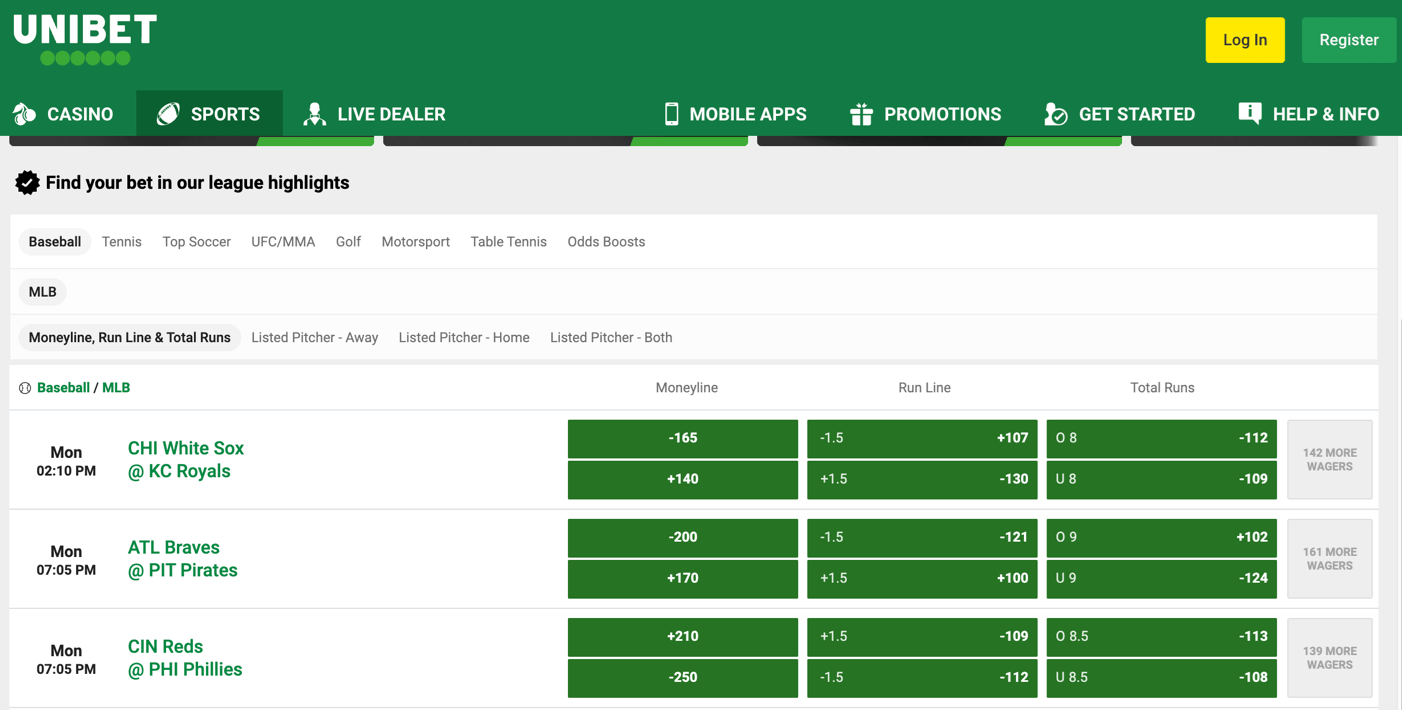The height and width of the screenshot is (710, 1402).
Task: Select Over 8 total runs -112
Action: click(1162, 439)
